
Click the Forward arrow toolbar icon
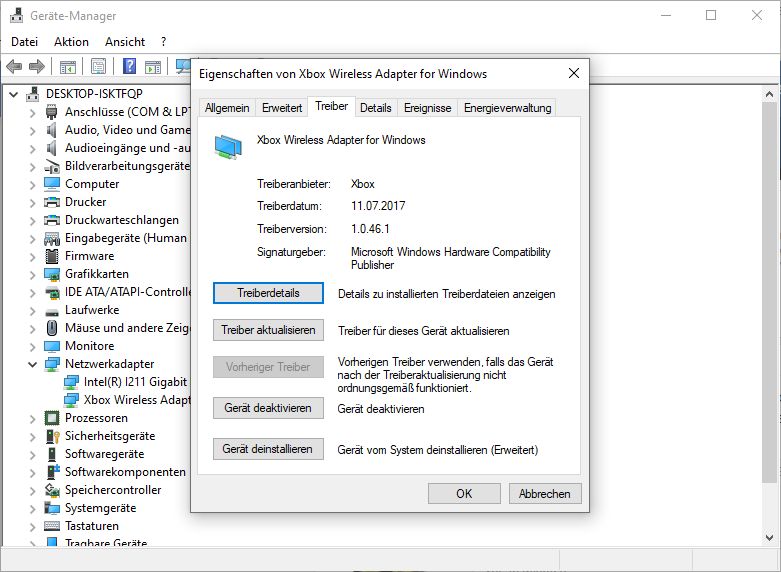[37, 66]
